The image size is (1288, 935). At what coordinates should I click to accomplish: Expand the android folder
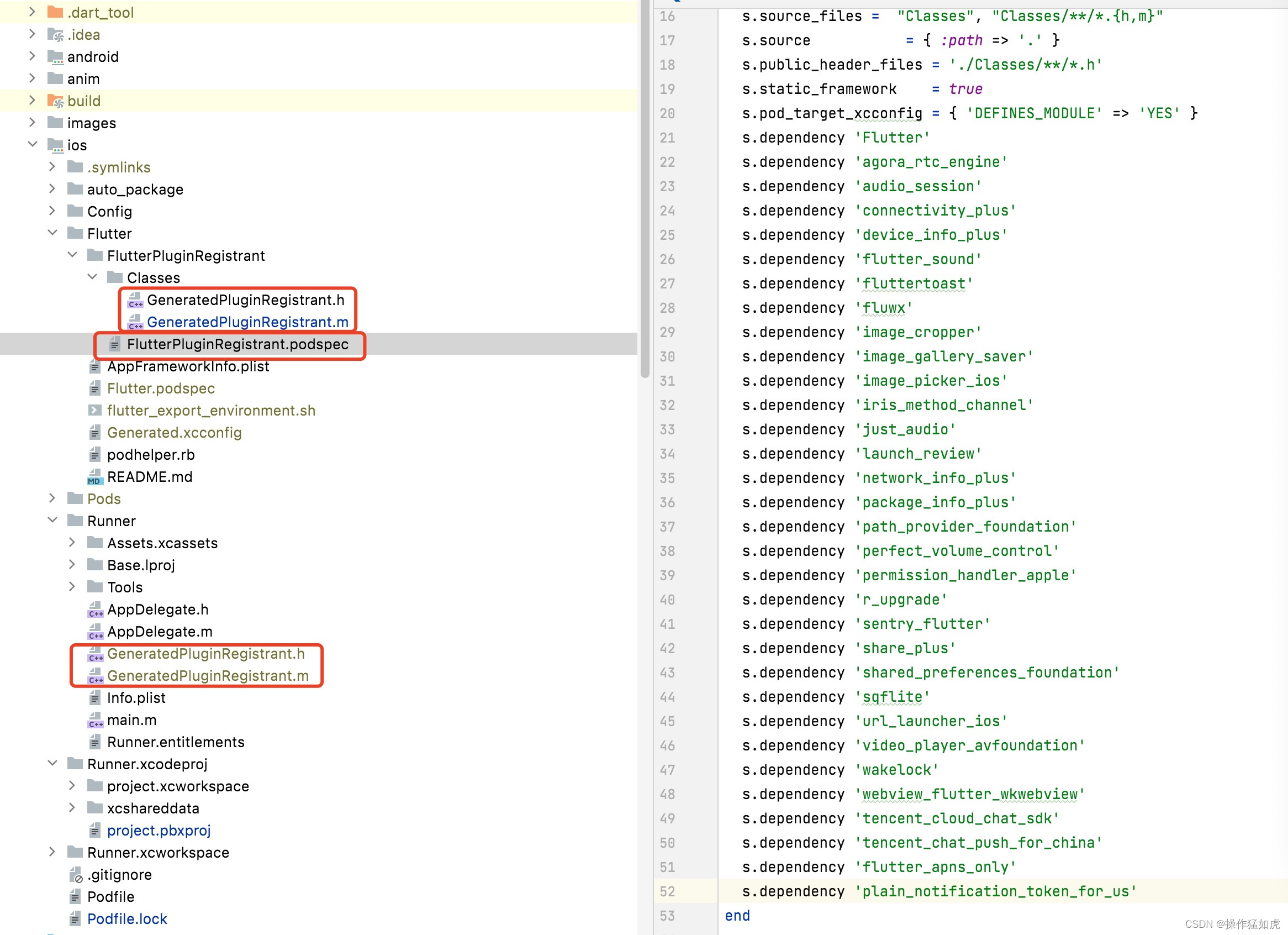[x=33, y=56]
